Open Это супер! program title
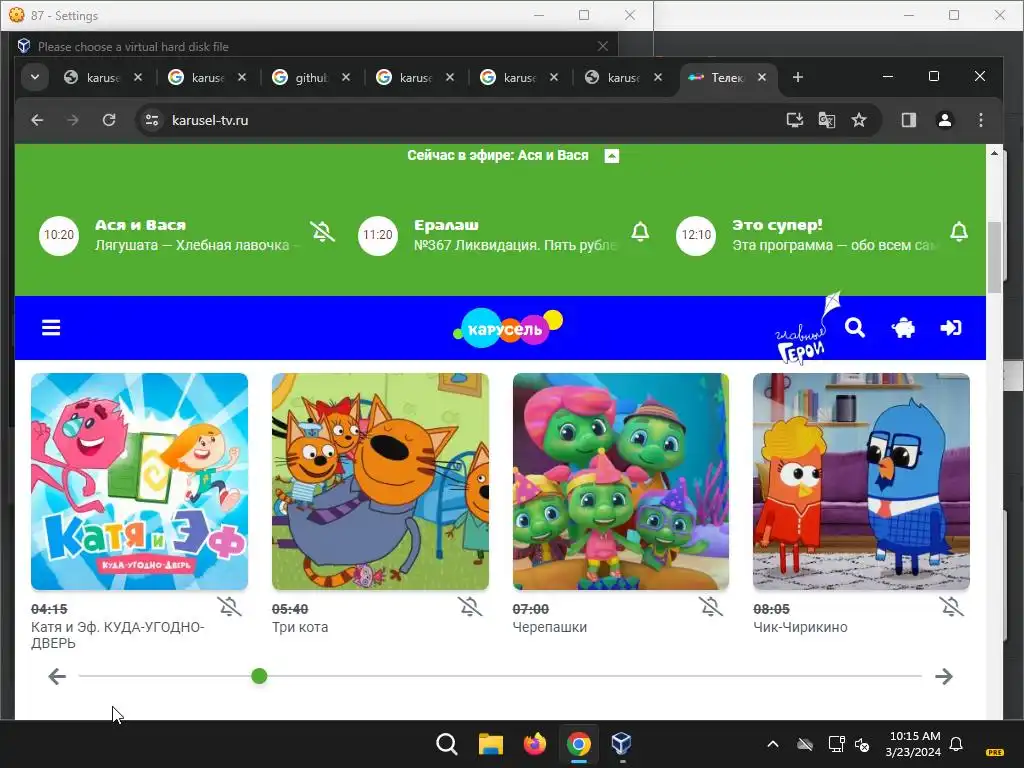1024x768 pixels. click(x=777, y=225)
